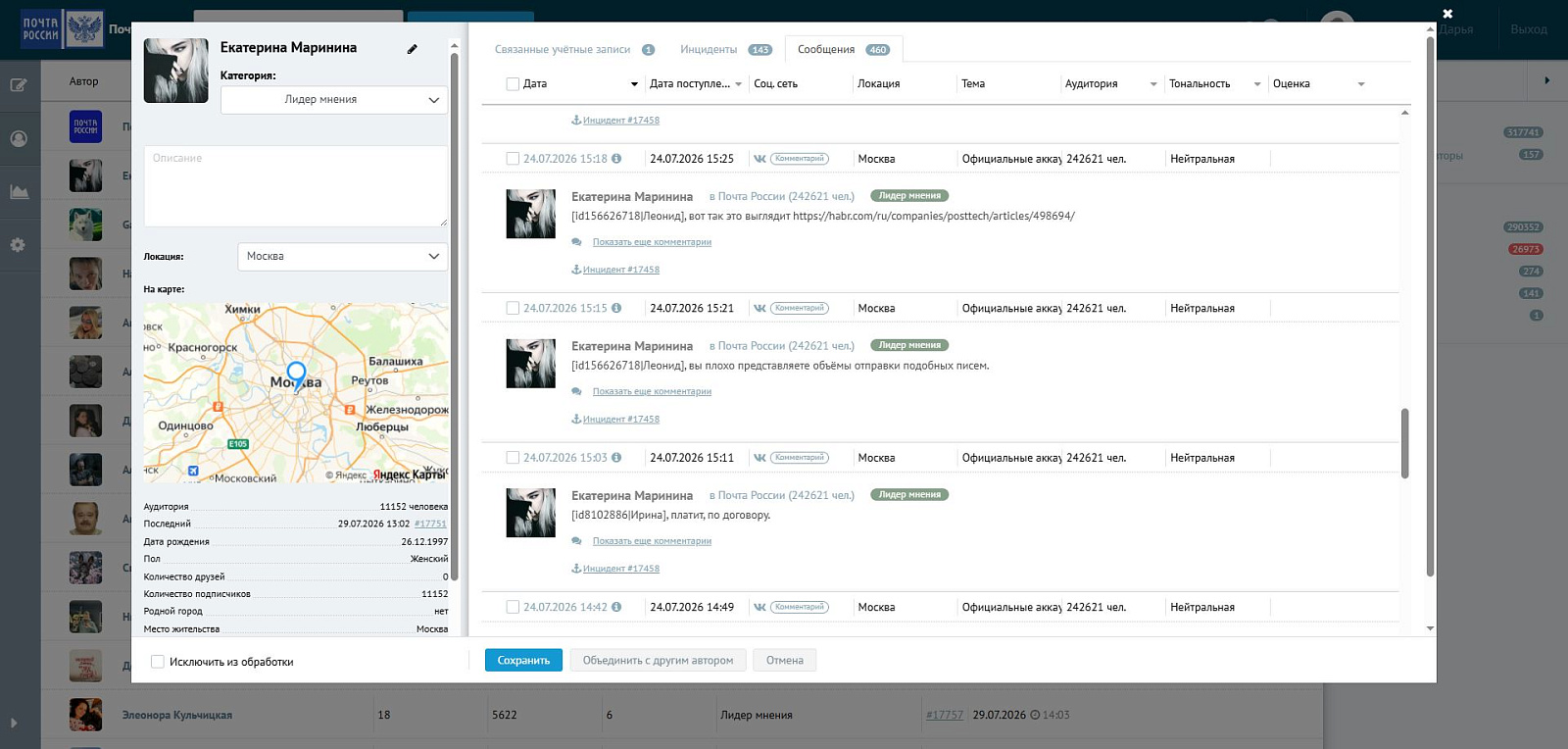
Task: Click the info icon next to 24.07.2026 15:18
Action: tap(616, 158)
